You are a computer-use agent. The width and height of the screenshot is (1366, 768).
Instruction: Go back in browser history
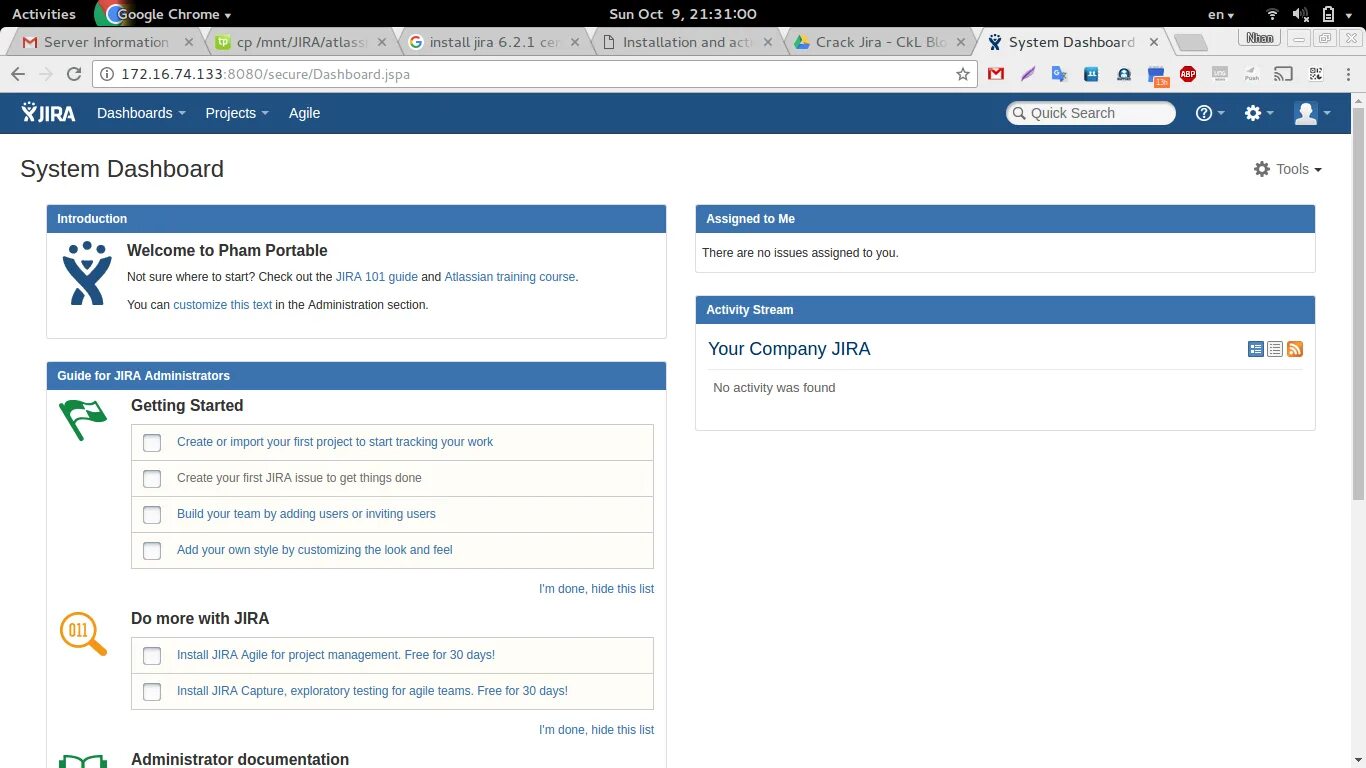tap(18, 74)
